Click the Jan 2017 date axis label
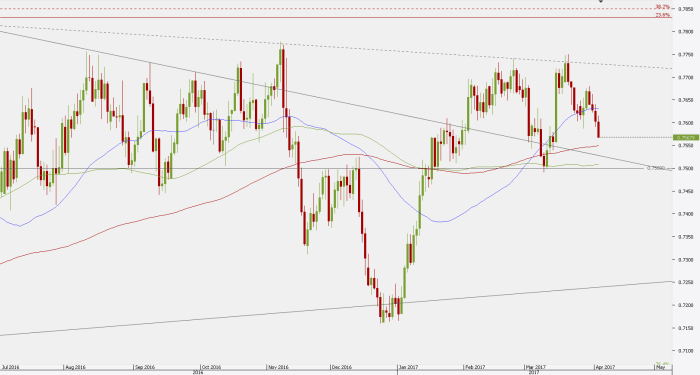The width and height of the screenshot is (700, 375). pos(408,367)
